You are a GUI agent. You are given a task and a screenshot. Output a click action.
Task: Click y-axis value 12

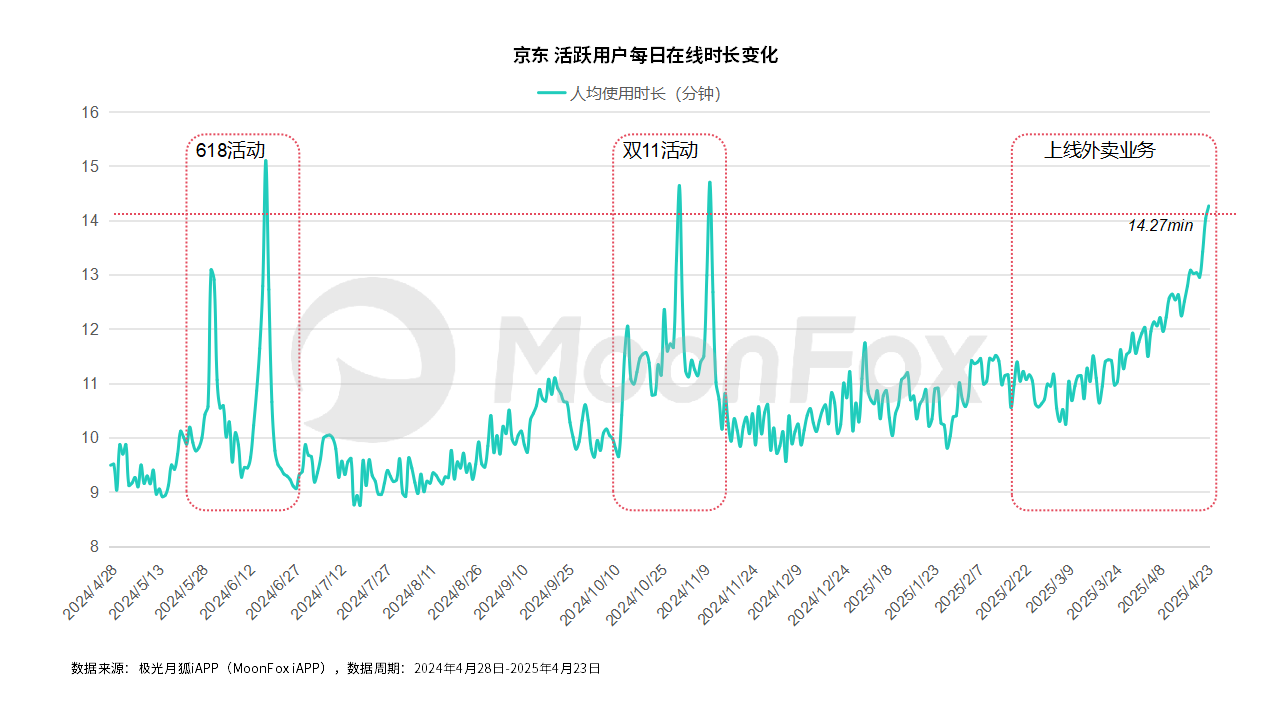pyautogui.click(x=90, y=329)
